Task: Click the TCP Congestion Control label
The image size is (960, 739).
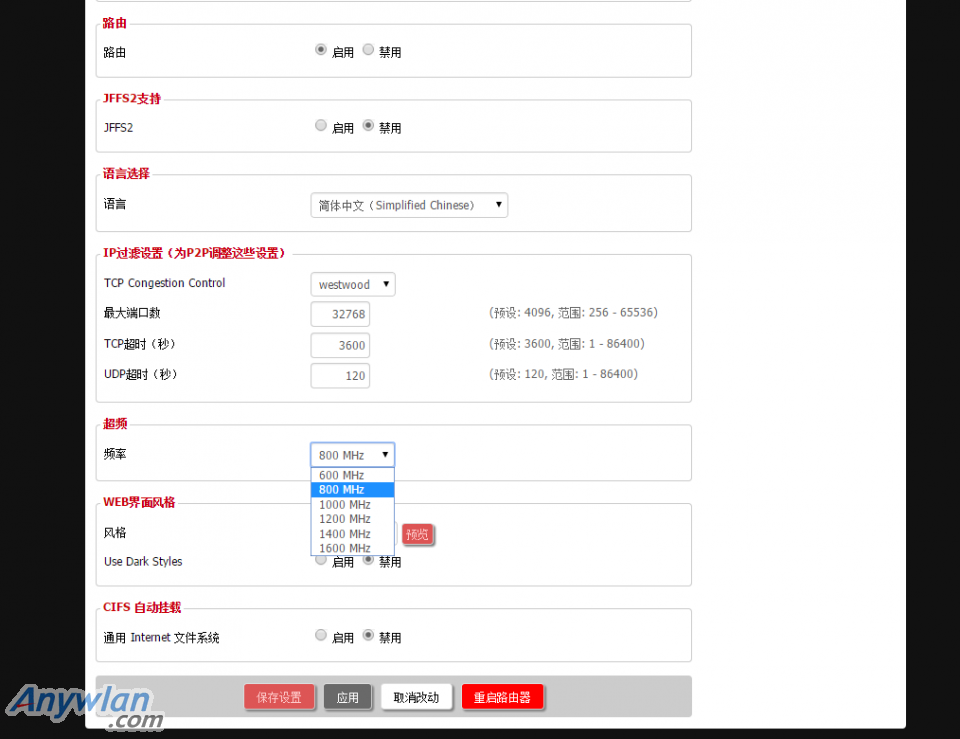Action: (165, 283)
